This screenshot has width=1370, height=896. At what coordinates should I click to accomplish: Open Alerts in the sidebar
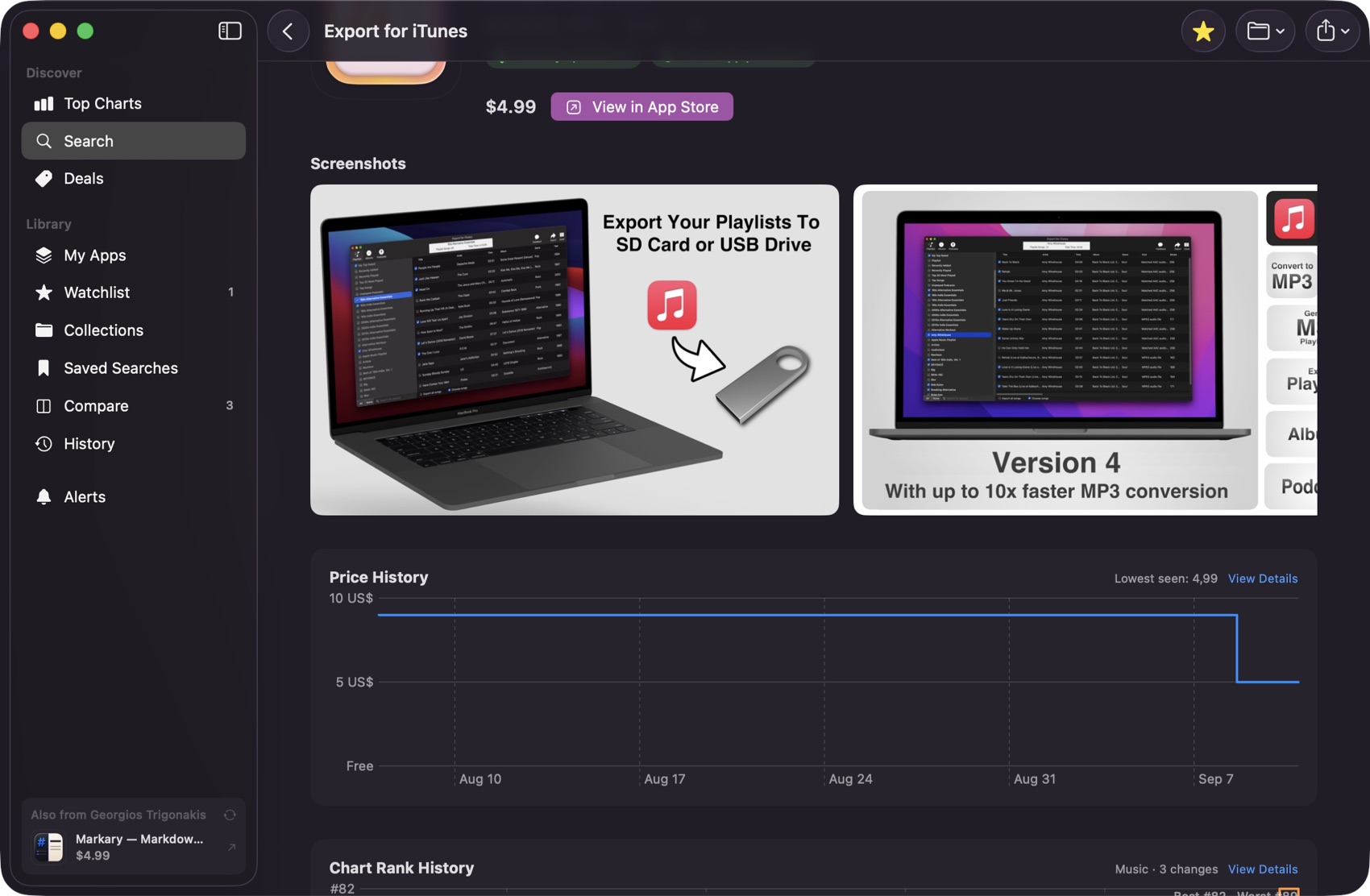pyautogui.click(x=134, y=497)
